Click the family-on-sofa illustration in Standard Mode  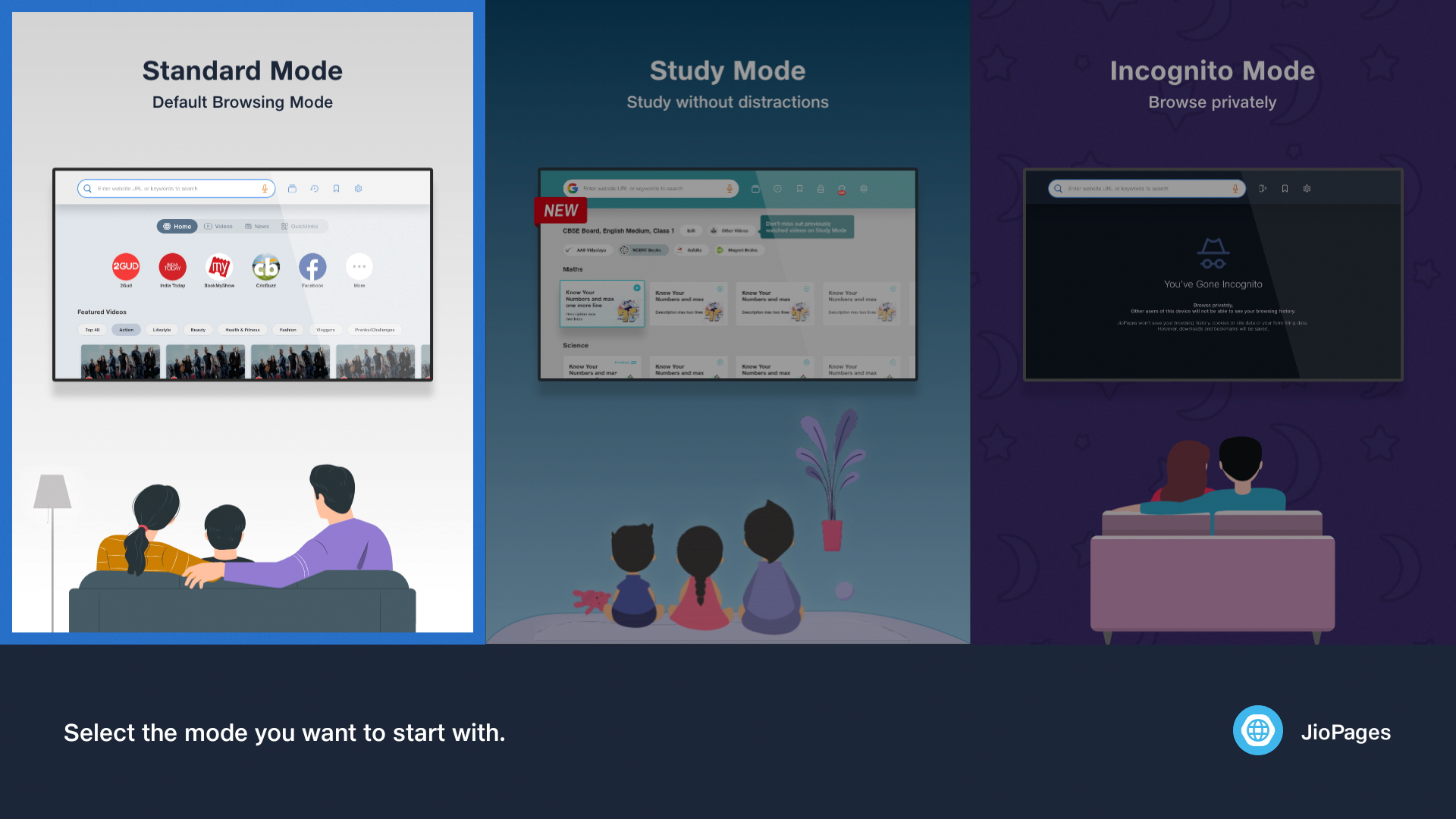click(x=243, y=548)
